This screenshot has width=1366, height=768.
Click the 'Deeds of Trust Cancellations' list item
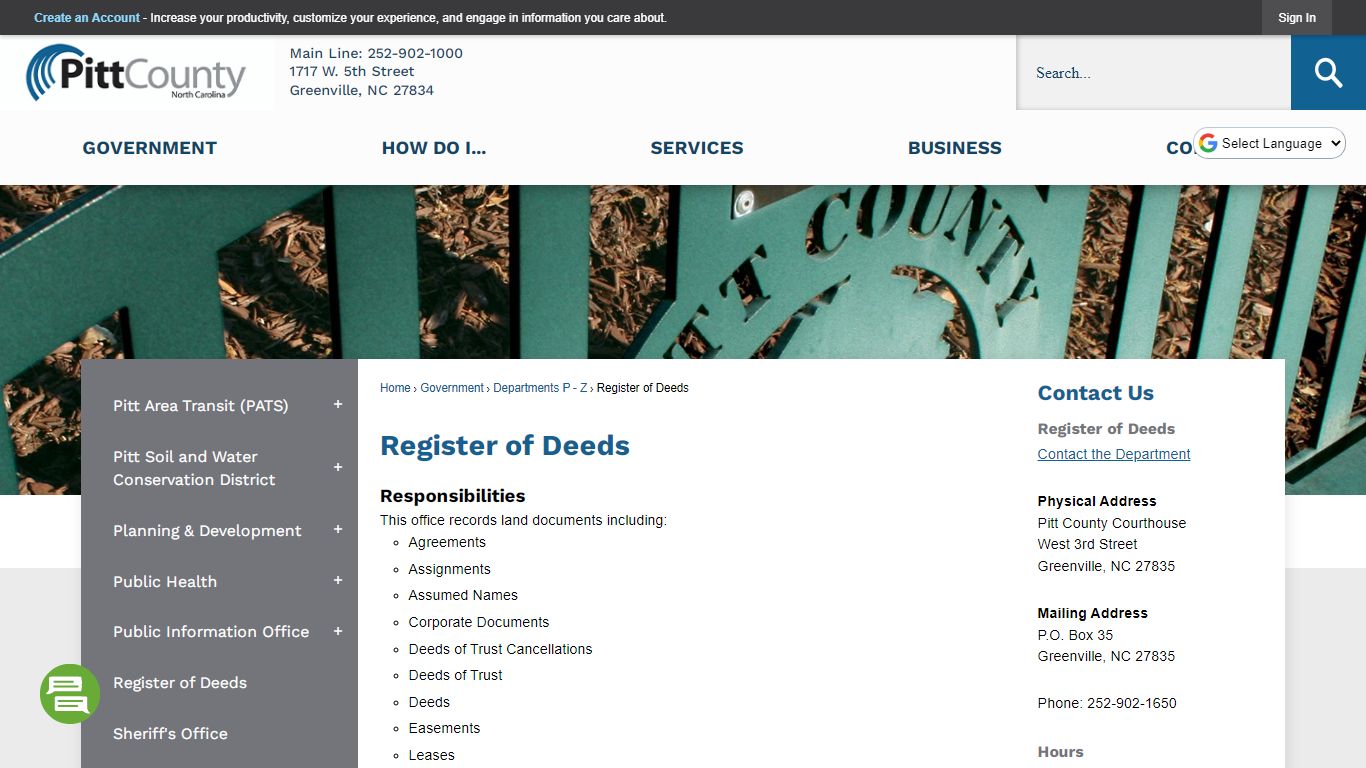click(x=500, y=649)
